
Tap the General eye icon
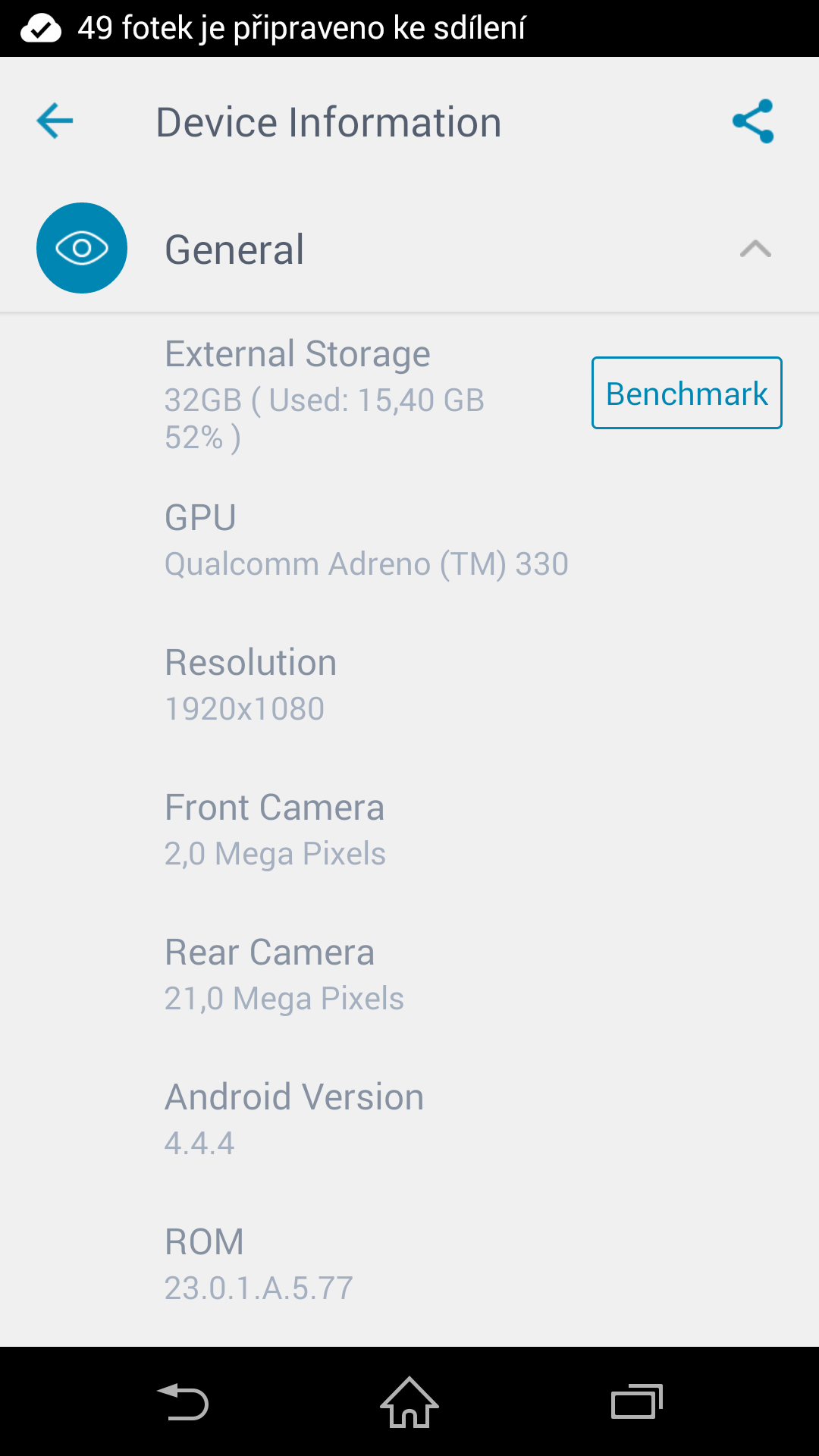[82, 248]
